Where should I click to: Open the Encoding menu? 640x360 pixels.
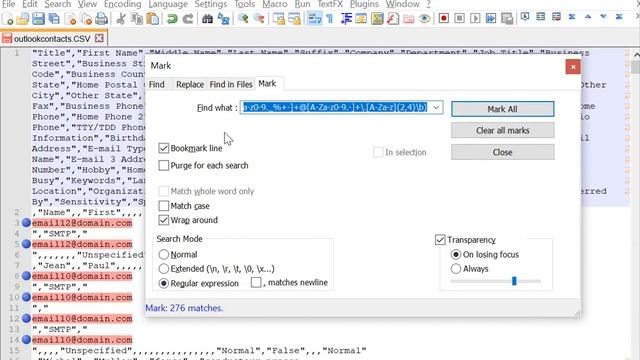pyautogui.click(x=122, y=4)
